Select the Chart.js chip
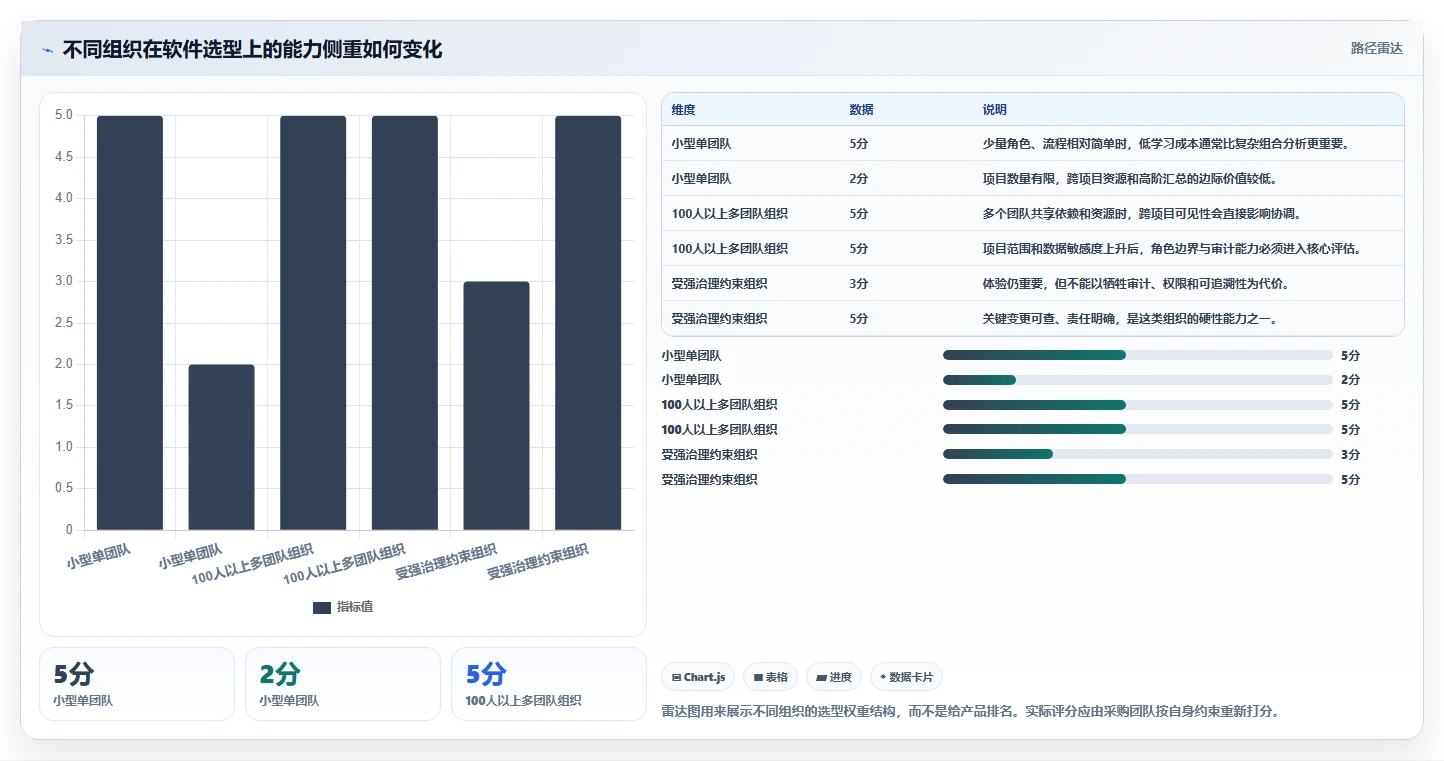This screenshot has height=761, width=1444. click(698, 677)
